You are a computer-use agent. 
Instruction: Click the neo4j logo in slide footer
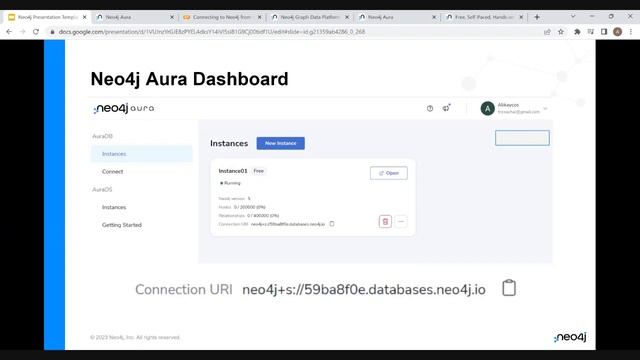570,337
